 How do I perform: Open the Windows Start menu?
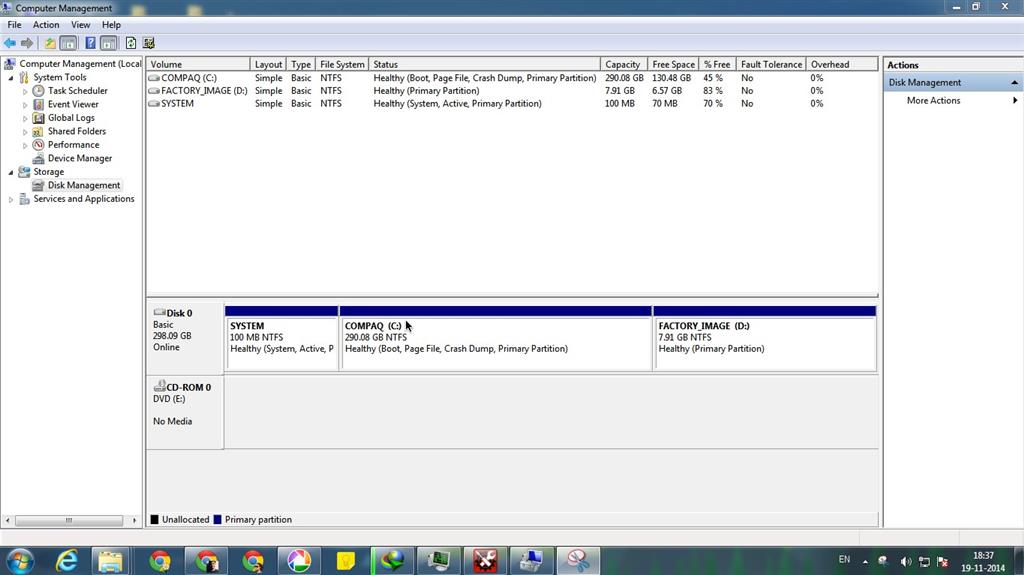click(20, 561)
